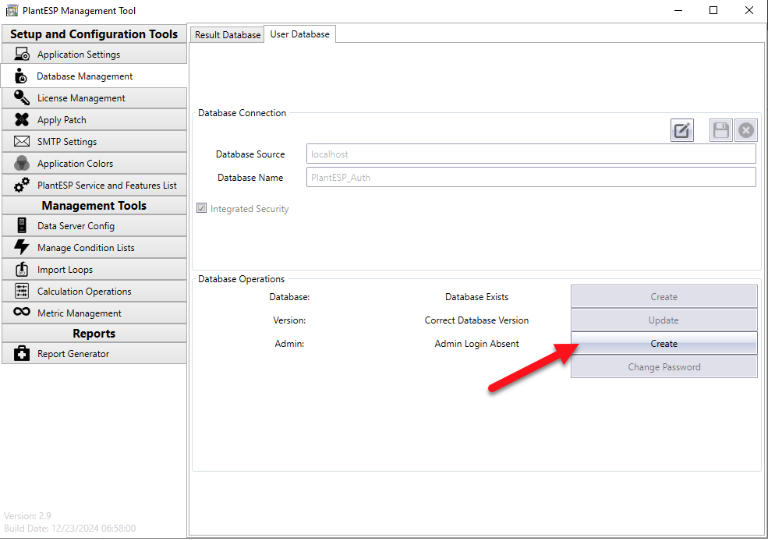768x540 pixels.
Task: Click the Build Date text
Action: click(x=70, y=528)
